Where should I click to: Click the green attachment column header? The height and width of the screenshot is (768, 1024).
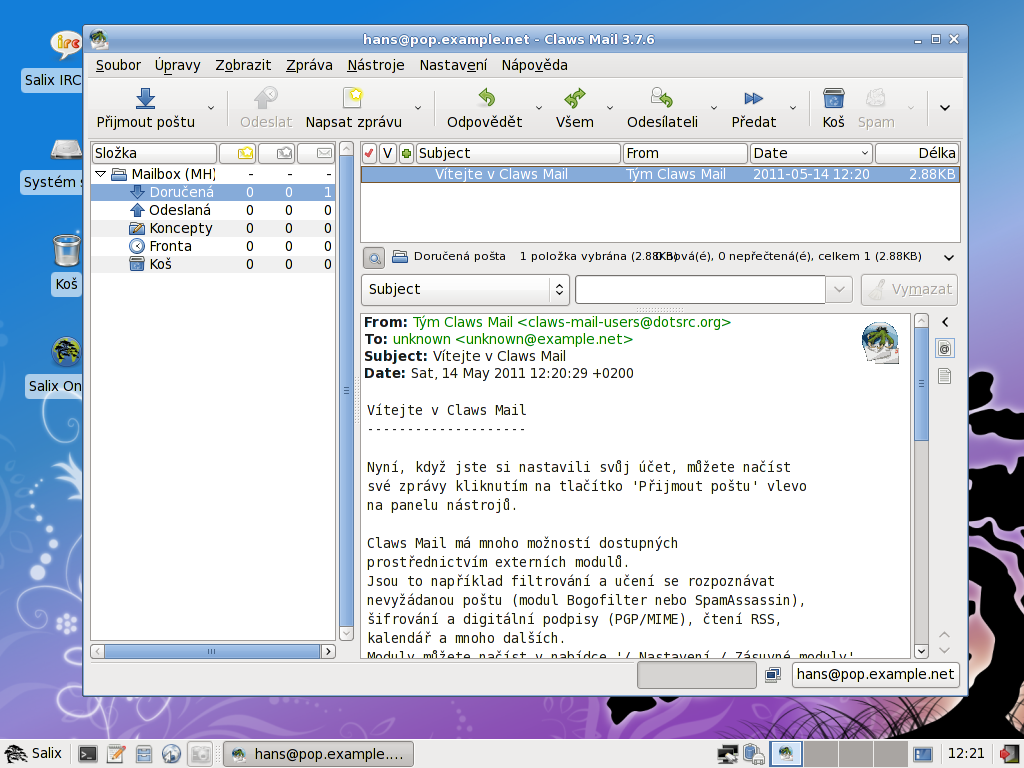point(406,153)
